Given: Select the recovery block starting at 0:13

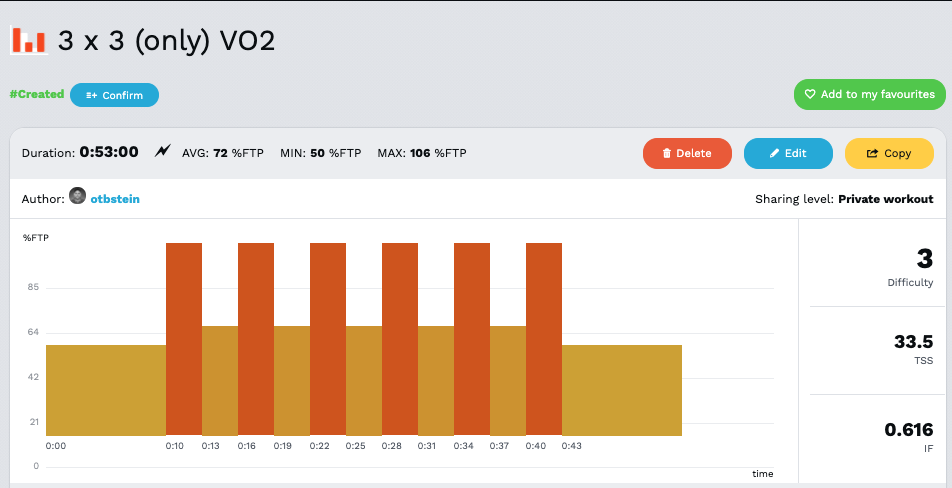Looking at the screenshot, I should pos(220,380).
